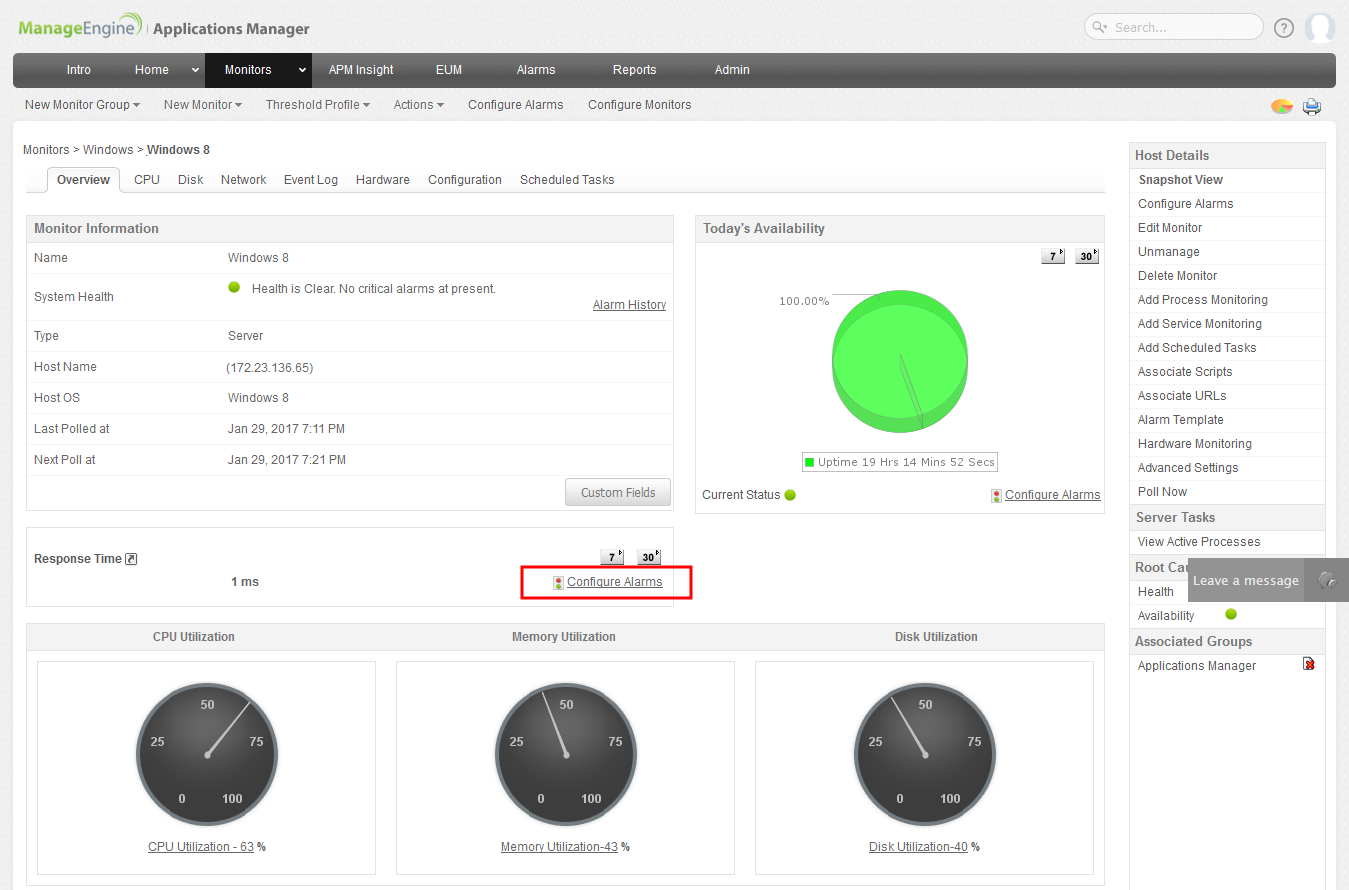This screenshot has height=890, width=1349.
Task: Open the Memory Utilization-43 link
Action: 559,847
